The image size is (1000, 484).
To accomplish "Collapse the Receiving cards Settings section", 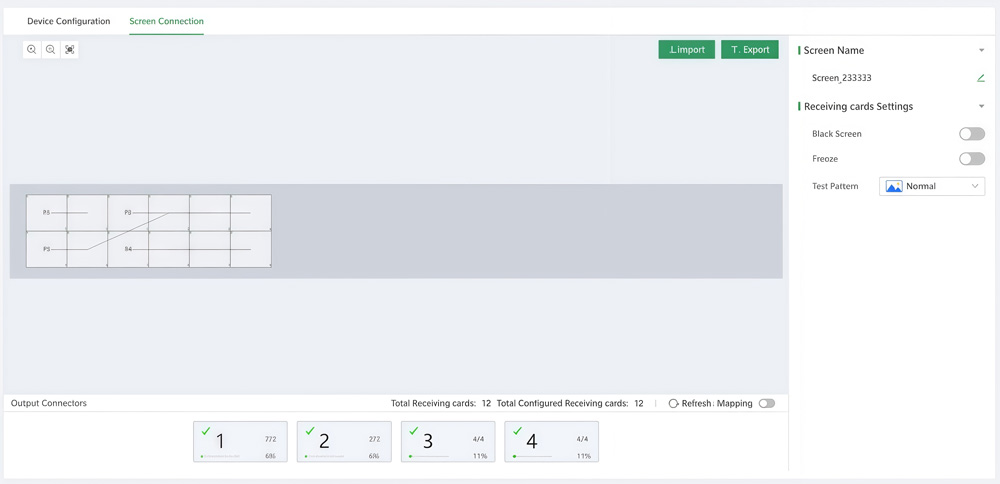I will point(981,106).
